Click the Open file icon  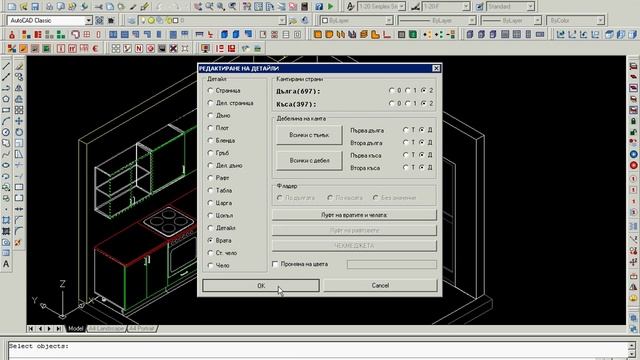tap(24, 7)
